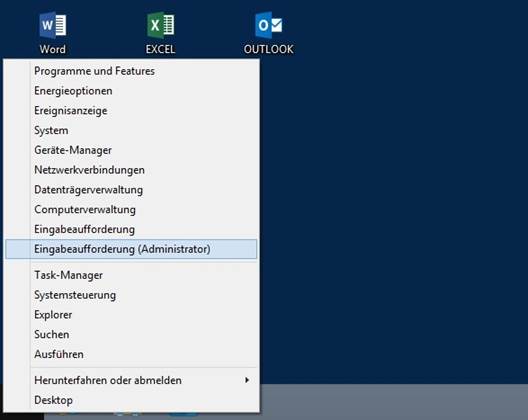This screenshot has width=528, height=420.
Task: Open Programme und Features
Action: pos(131,71)
